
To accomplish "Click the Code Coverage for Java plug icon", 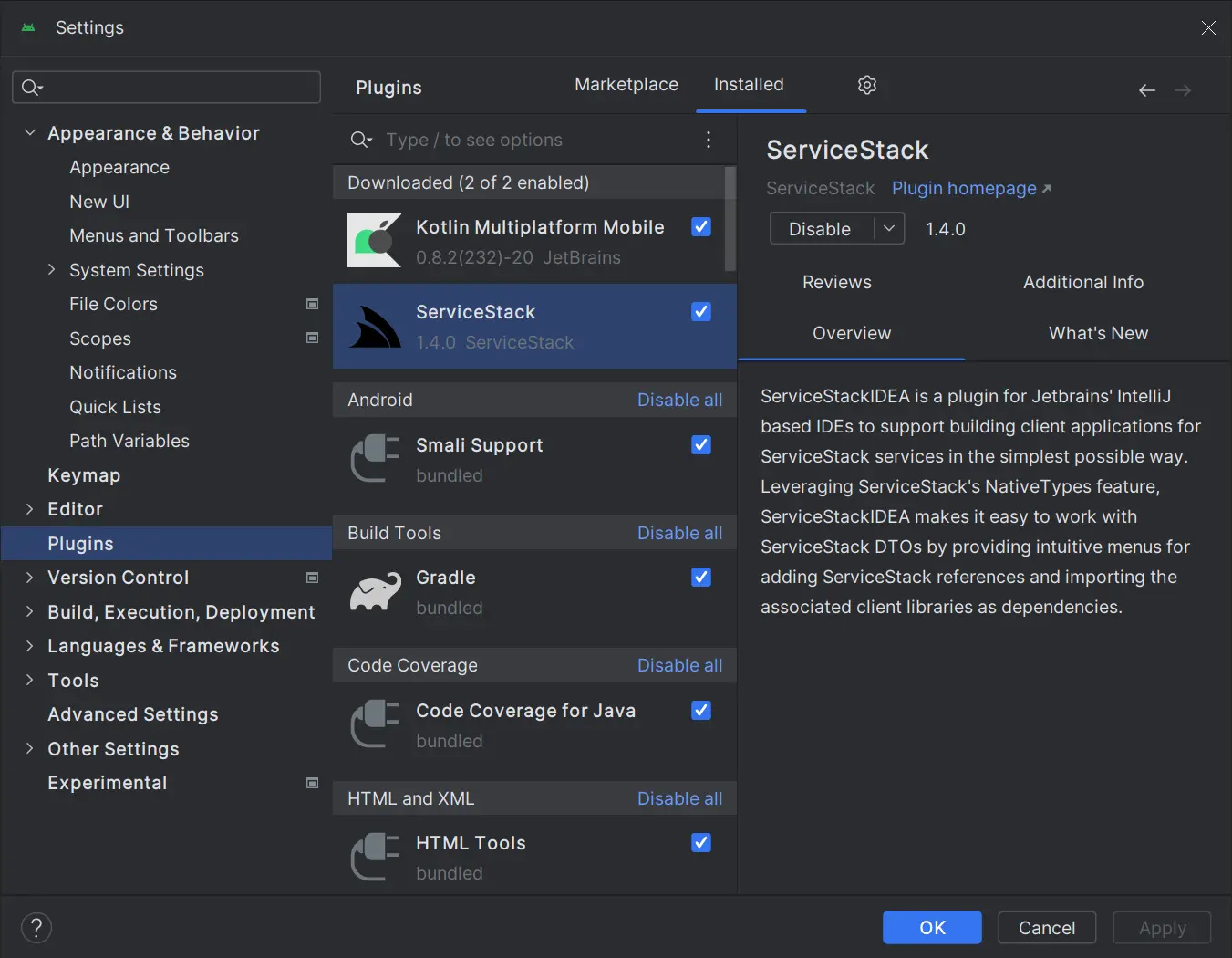I will click(x=375, y=724).
